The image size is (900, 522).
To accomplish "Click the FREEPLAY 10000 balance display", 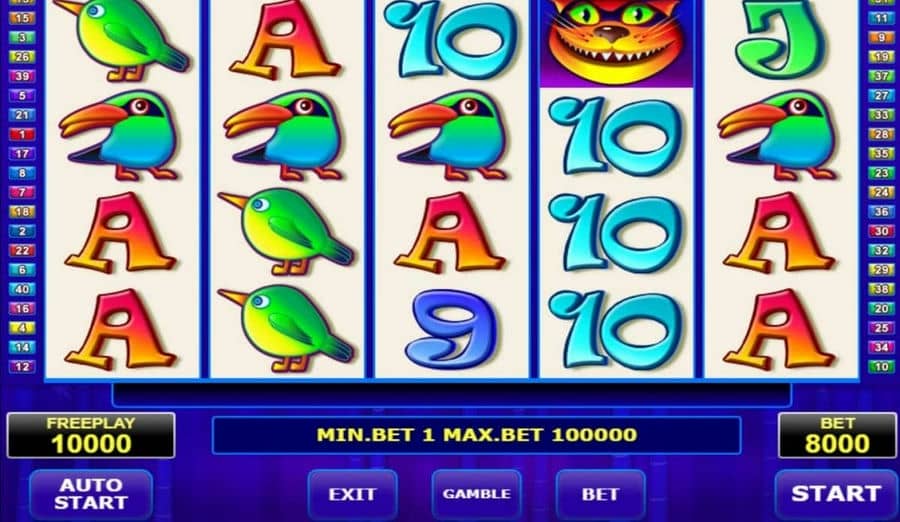I will point(91,435).
